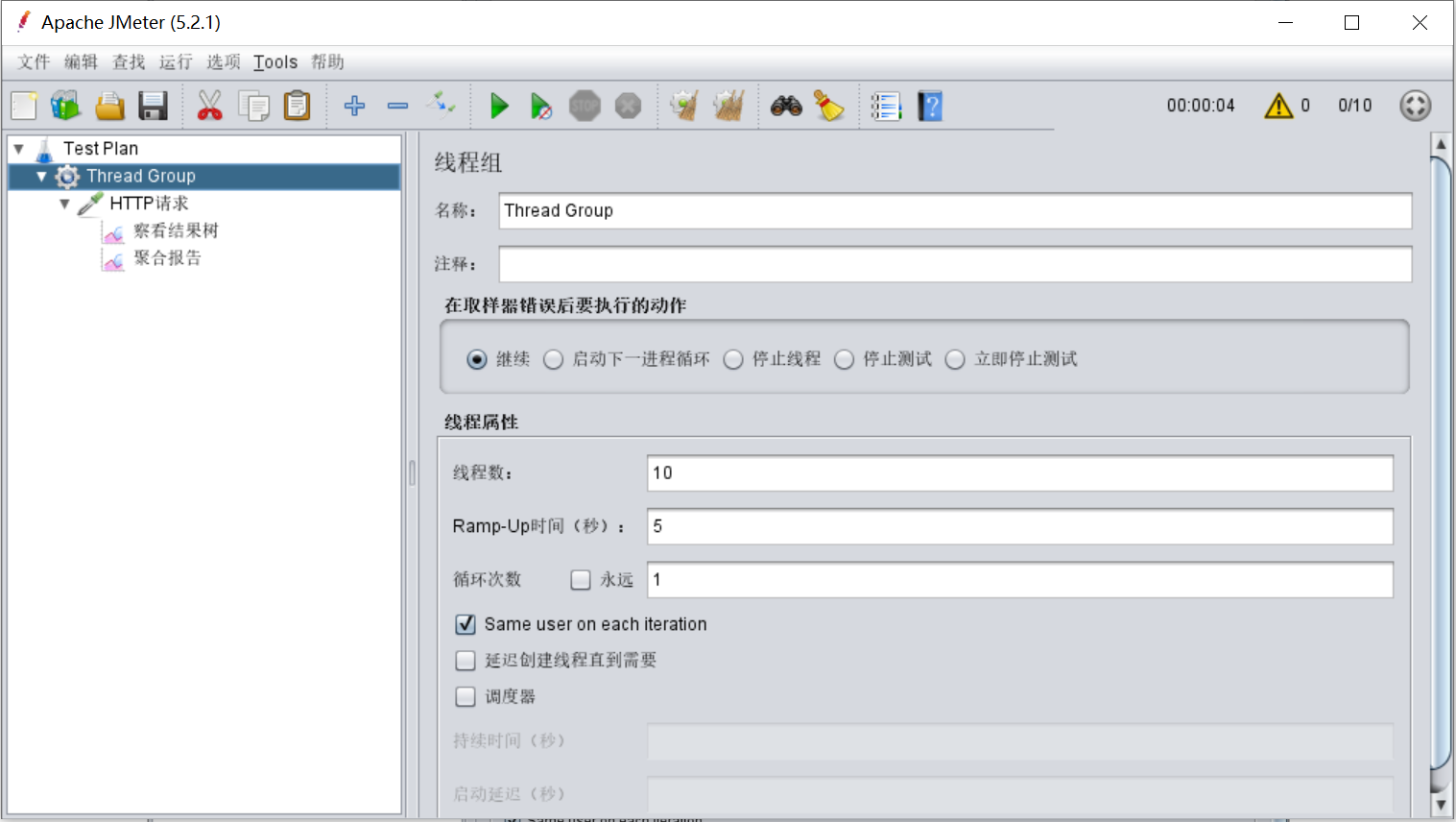Open the Tools menu
This screenshot has height=822, width=1456.
tap(275, 62)
